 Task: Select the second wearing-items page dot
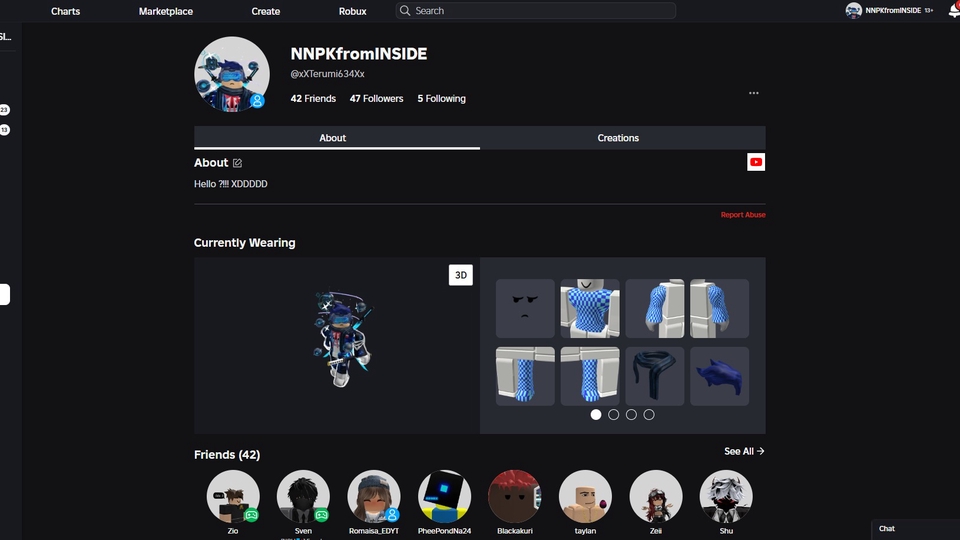614,414
